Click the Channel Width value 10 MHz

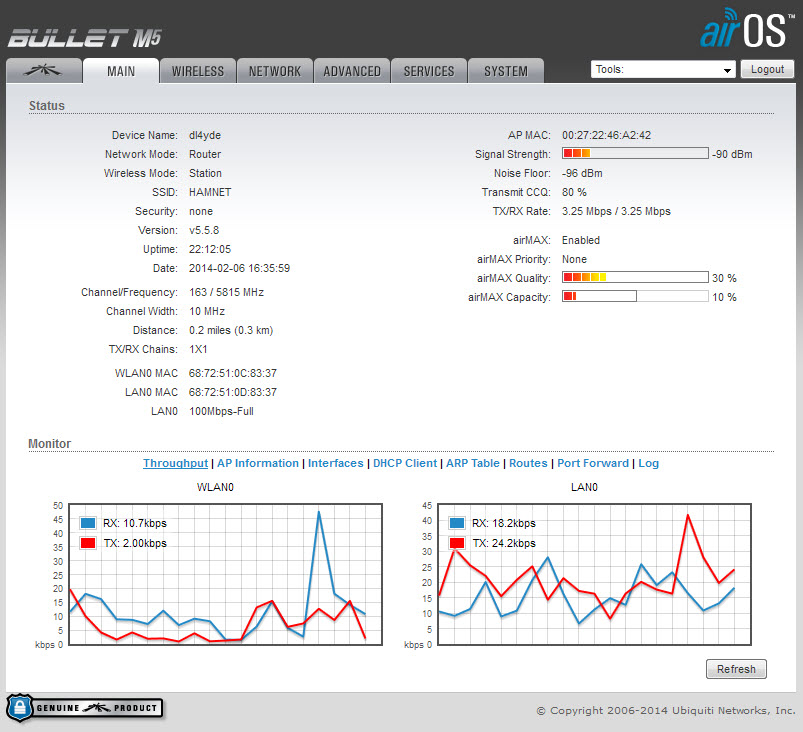tap(207, 311)
